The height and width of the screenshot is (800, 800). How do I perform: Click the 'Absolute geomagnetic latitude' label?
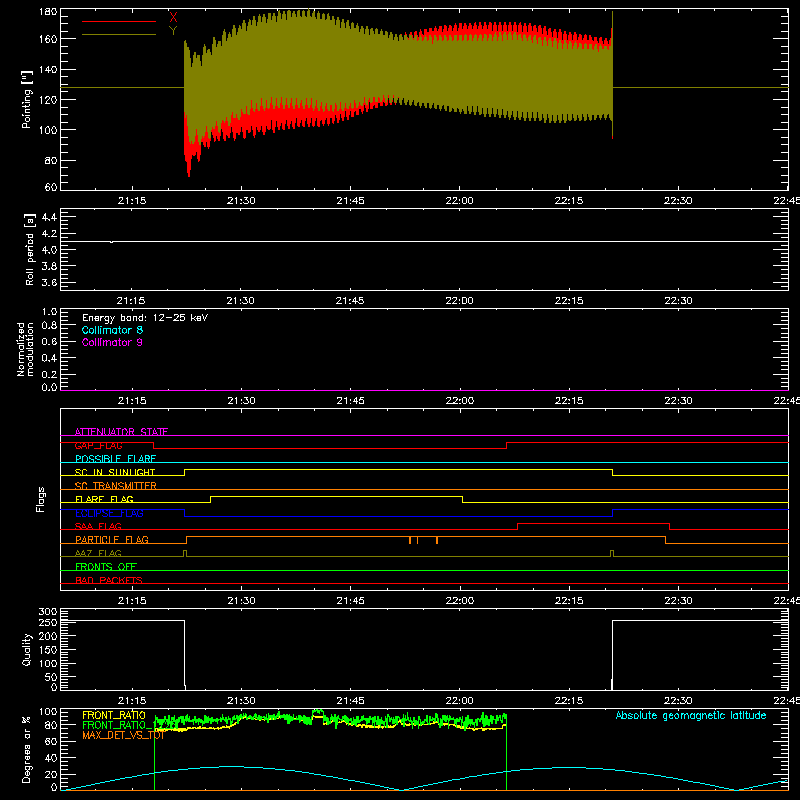pyautogui.click(x=691, y=715)
